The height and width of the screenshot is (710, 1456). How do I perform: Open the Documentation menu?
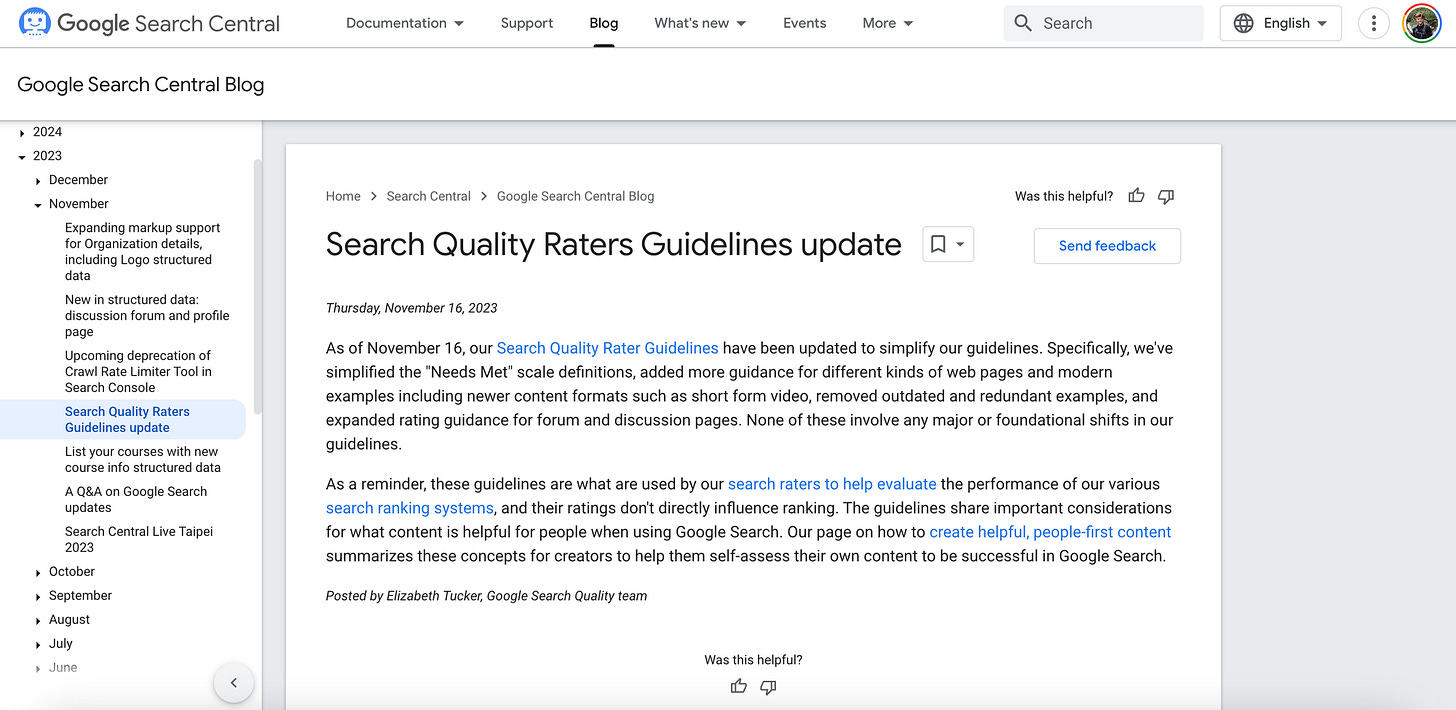pos(404,22)
